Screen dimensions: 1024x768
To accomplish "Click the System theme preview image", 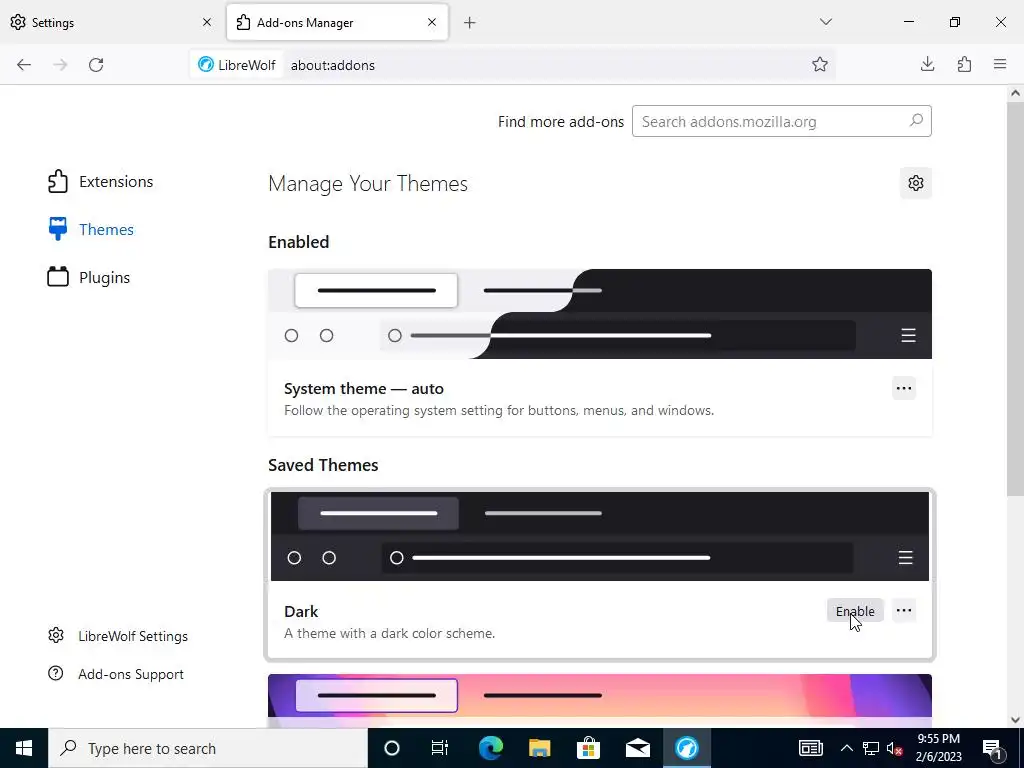I will [600, 314].
